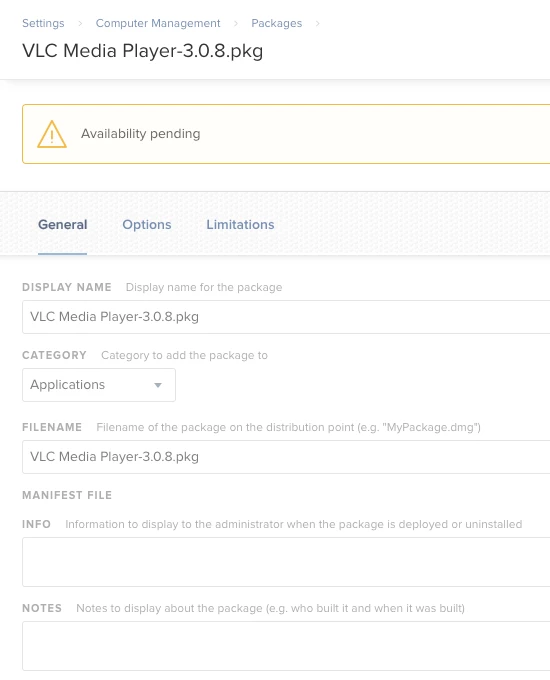Screen dimensions: 550x680
Task: Click the yellow warning triangle icon
Action: (52, 134)
